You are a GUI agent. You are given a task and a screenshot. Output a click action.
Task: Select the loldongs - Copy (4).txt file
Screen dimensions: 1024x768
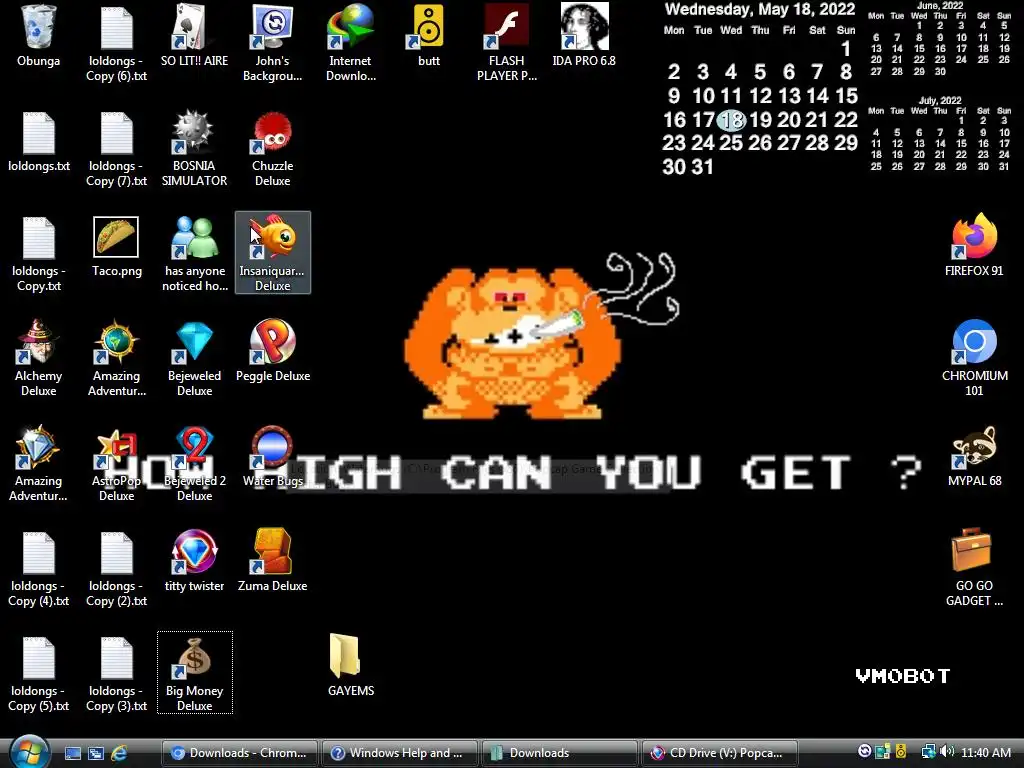click(x=39, y=569)
